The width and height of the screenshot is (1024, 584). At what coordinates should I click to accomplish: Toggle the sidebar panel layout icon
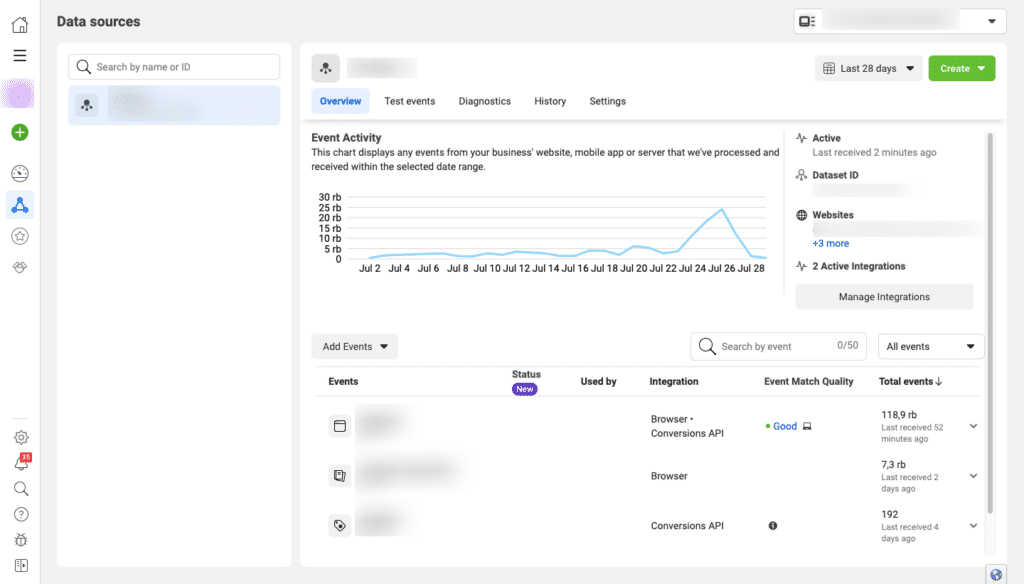click(x=21, y=566)
